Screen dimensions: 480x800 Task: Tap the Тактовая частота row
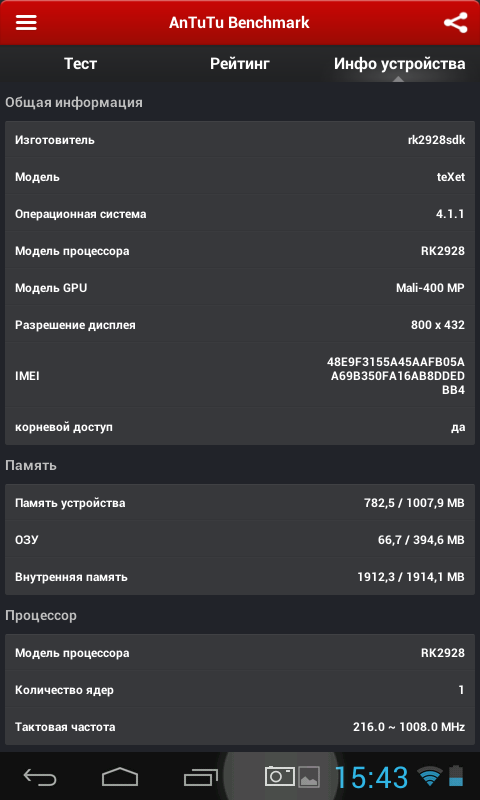[240, 727]
